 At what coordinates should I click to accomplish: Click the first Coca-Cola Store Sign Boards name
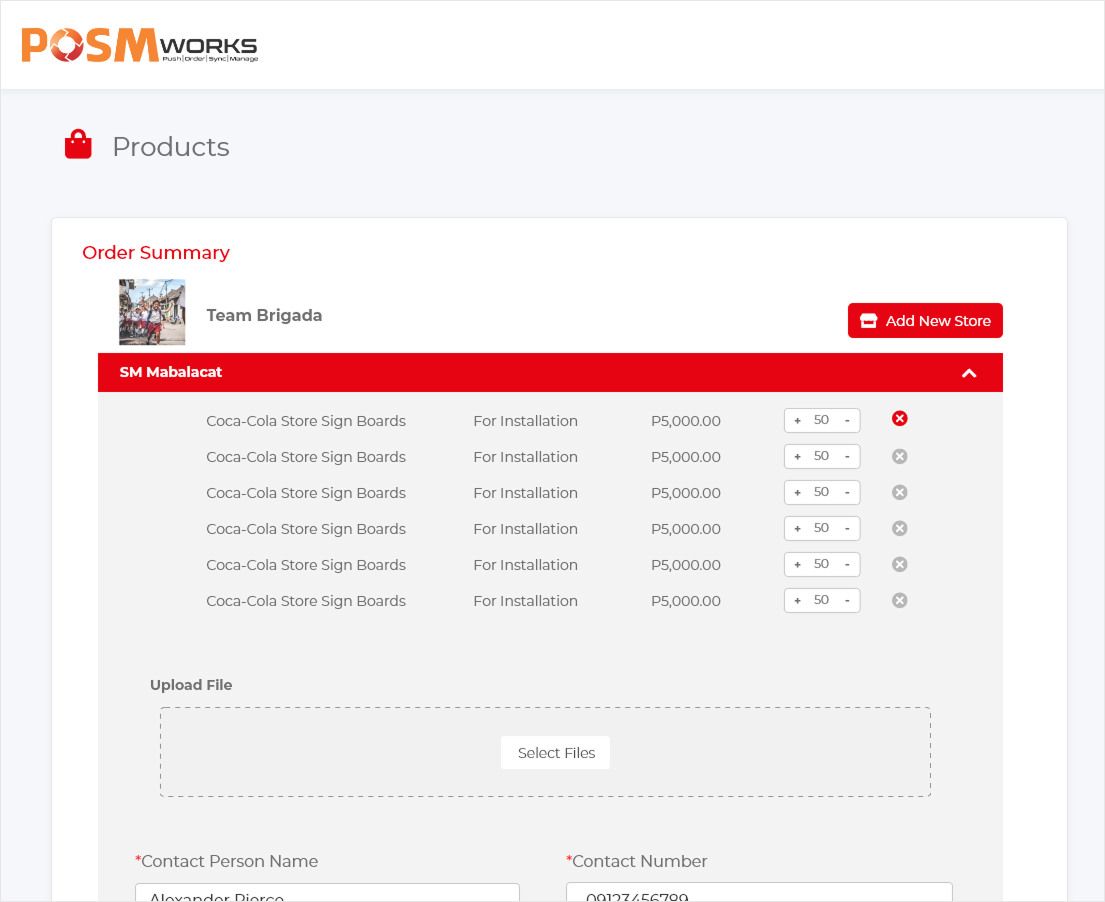click(306, 421)
